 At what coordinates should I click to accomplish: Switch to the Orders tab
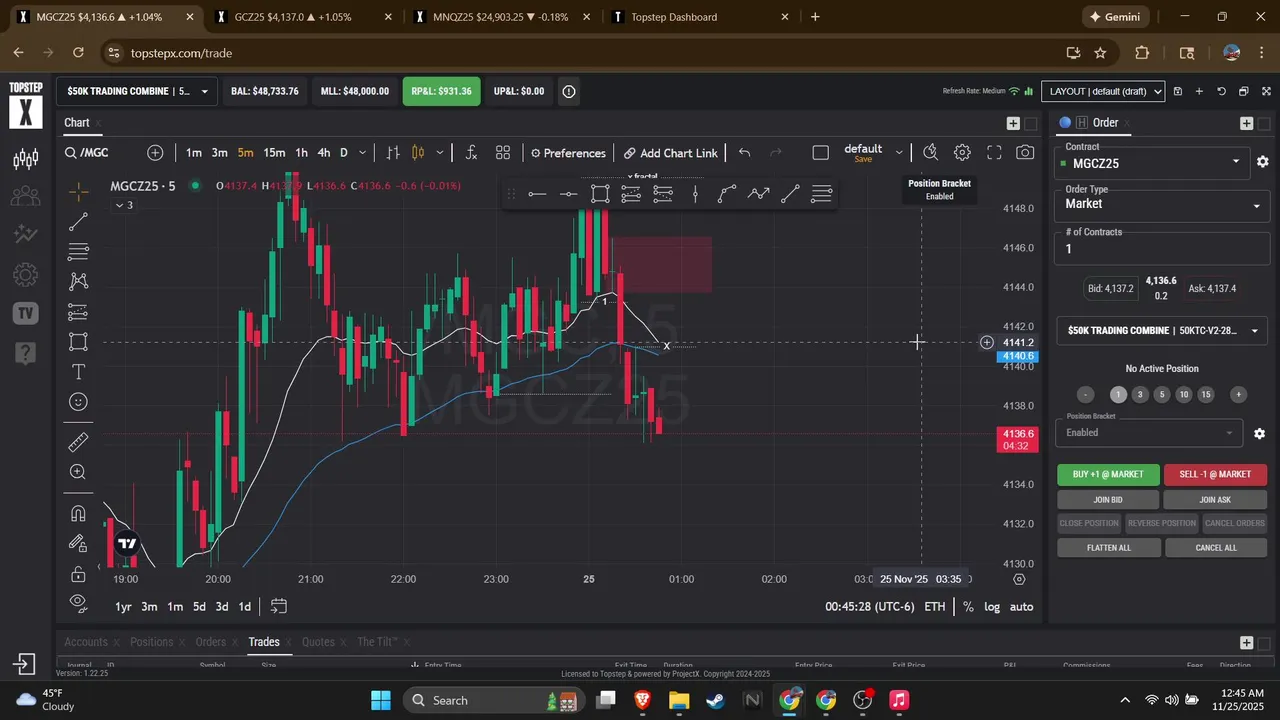tap(210, 642)
